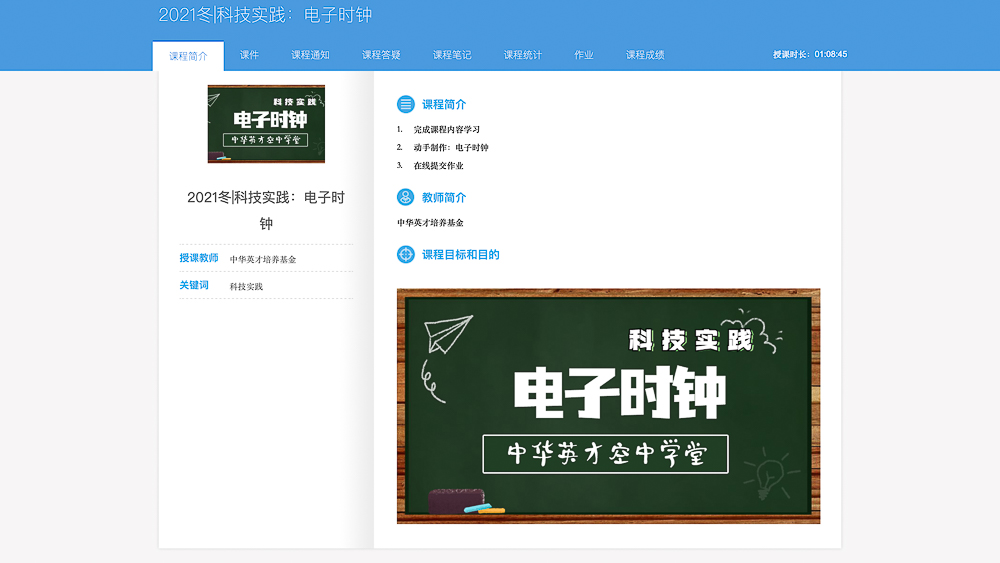This screenshot has height=563, width=1000.
Task: Click the keyword 科技实践 in sidebar
Action: (x=246, y=286)
